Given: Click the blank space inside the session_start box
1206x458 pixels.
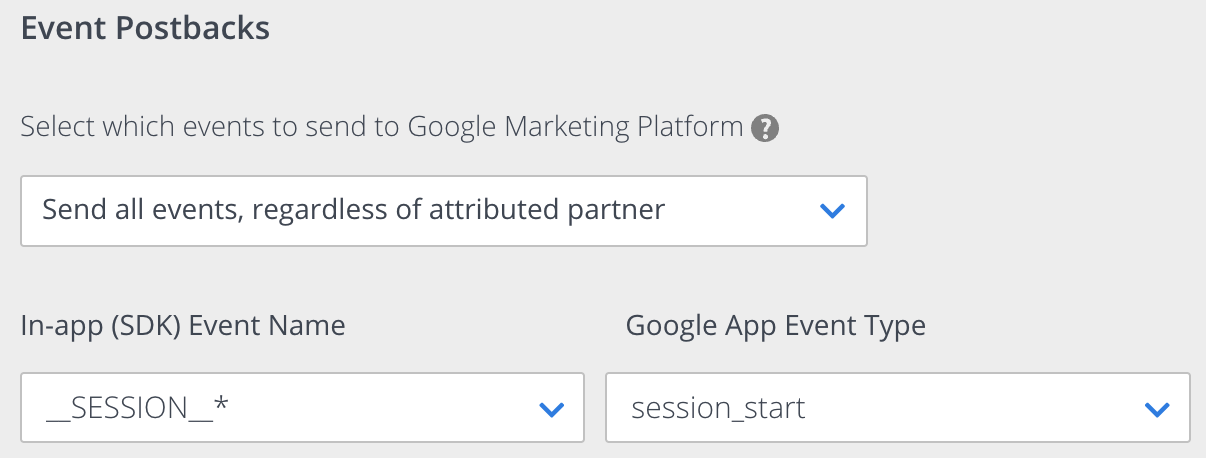Looking at the screenshot, I should (970, 408).
